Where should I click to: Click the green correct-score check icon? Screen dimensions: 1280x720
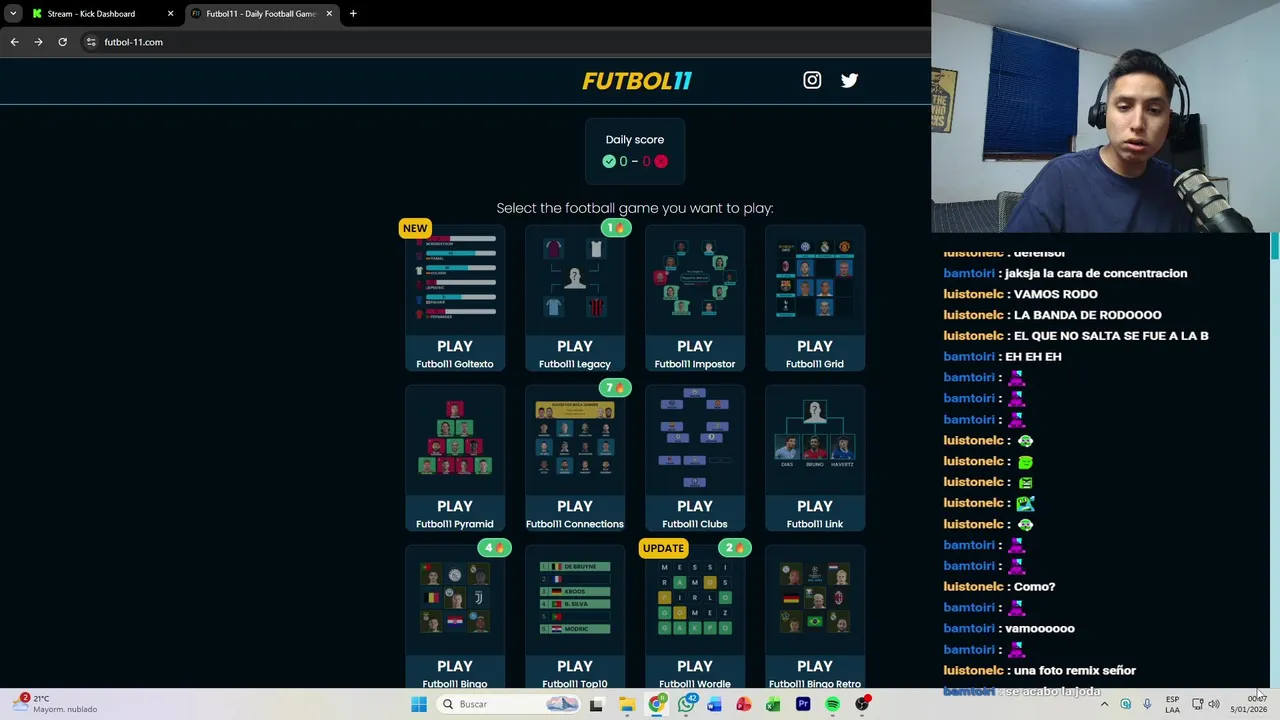click(x=609, y=161)
